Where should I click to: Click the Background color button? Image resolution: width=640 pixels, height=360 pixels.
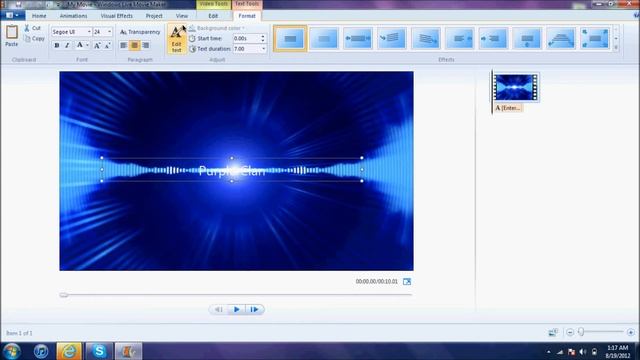(216, 28)
